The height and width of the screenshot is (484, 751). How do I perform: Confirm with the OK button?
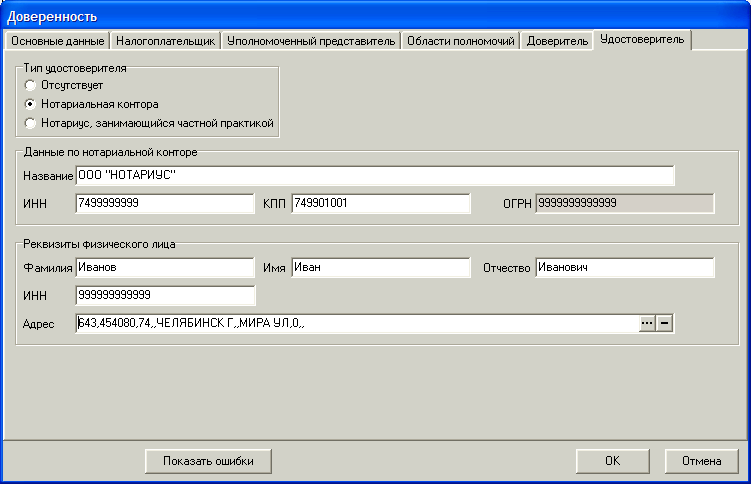613,461
